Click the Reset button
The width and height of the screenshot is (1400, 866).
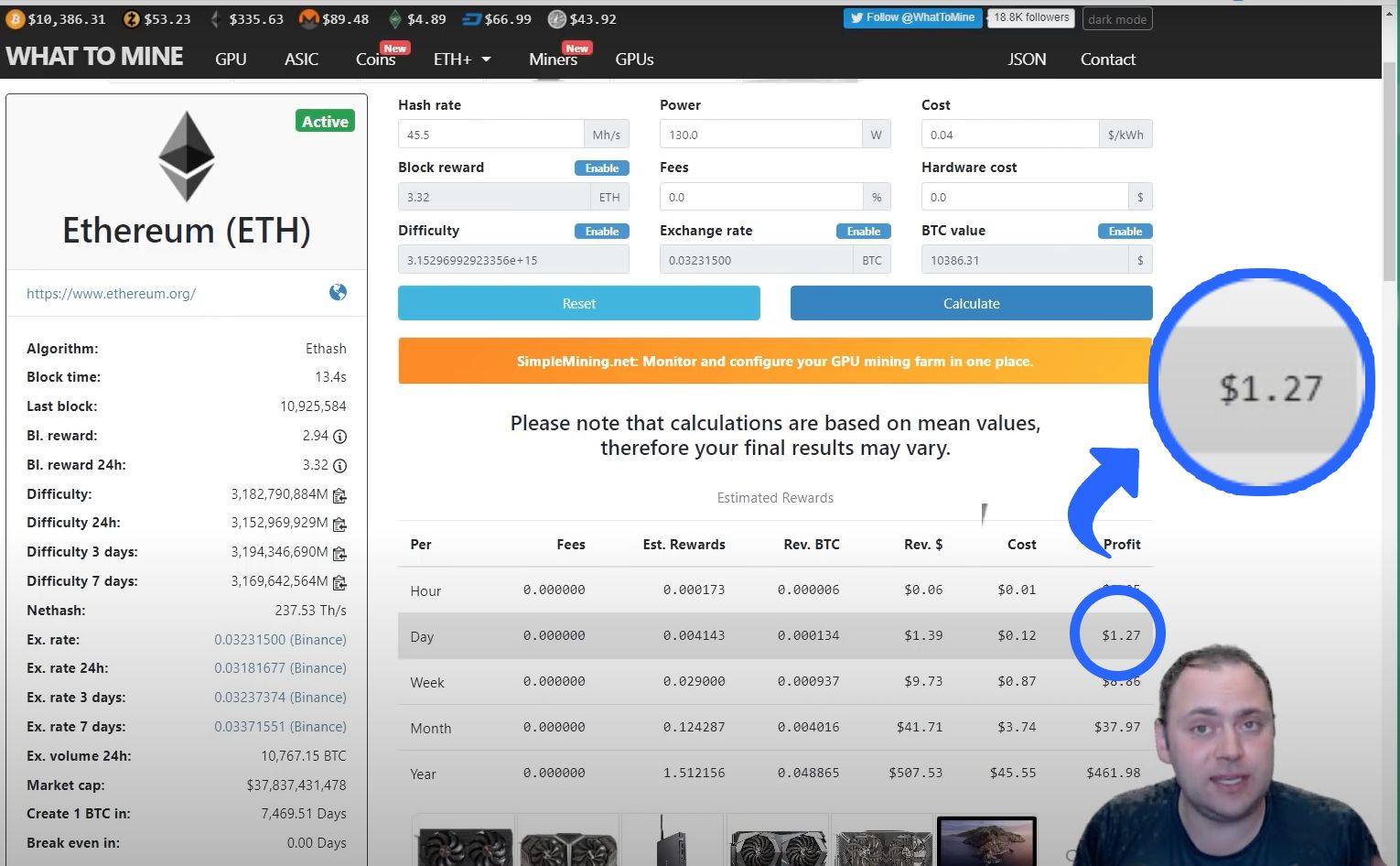[579, 303]
